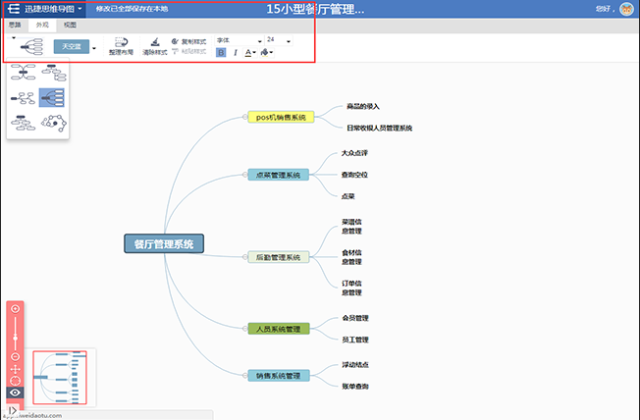Select the yellow pos机销售系统 node
This screenshot has width=640, height=420.
(x=281, y=117)
